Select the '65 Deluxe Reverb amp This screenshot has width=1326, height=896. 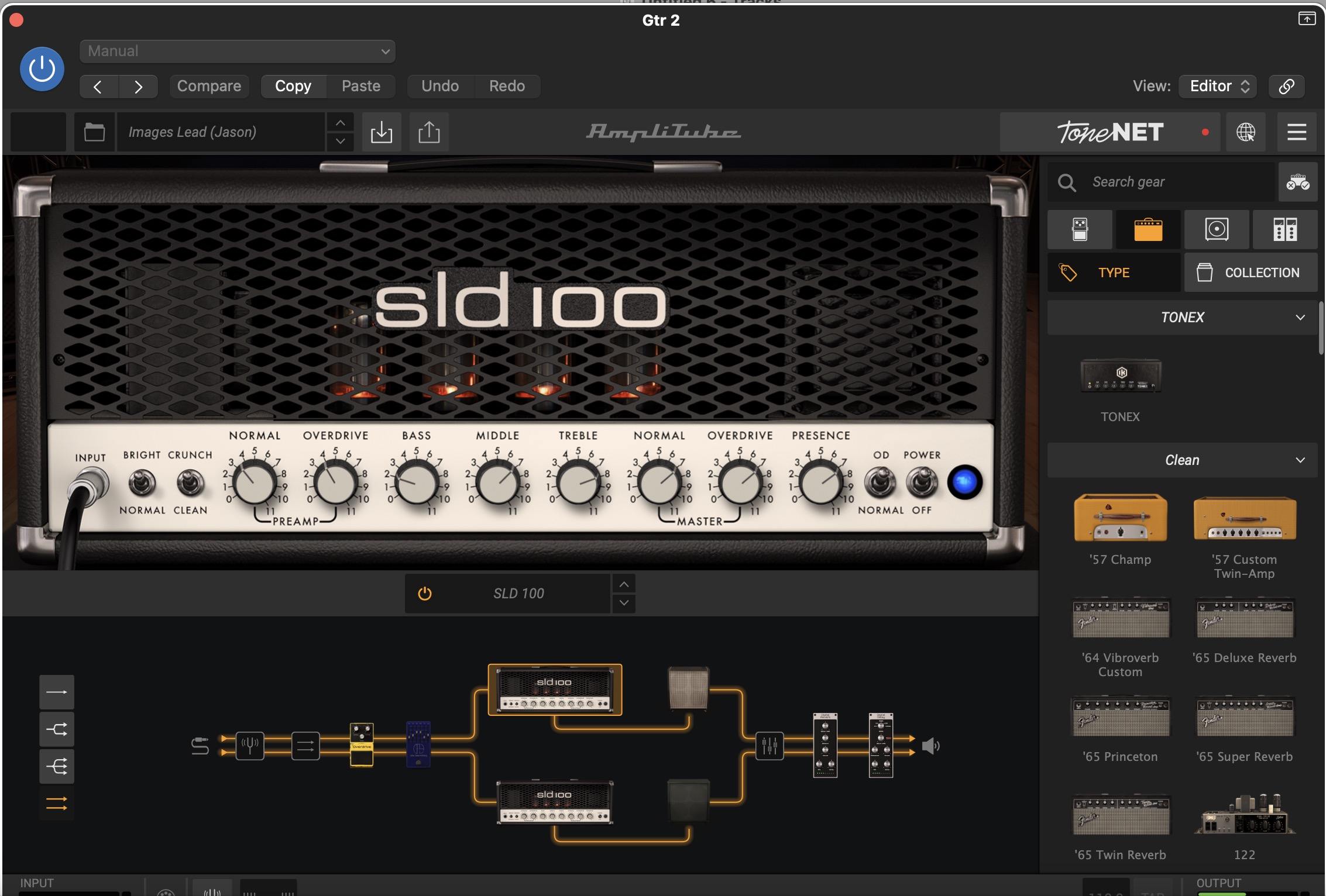pyautogui.click(x=1245, y=618)
